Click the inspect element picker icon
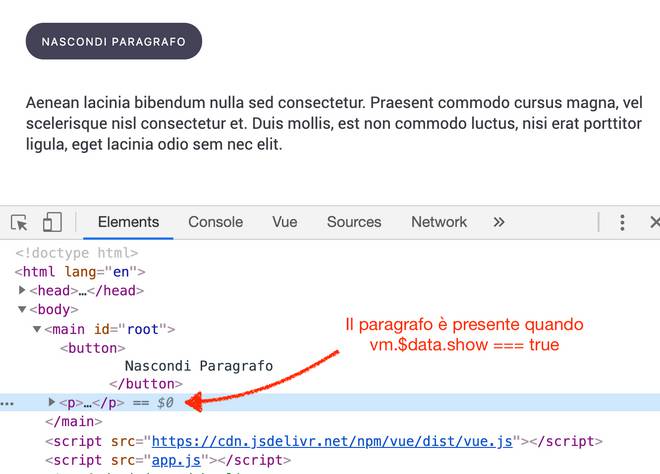This screenshot has width=660, height=474. pos(19,222)
